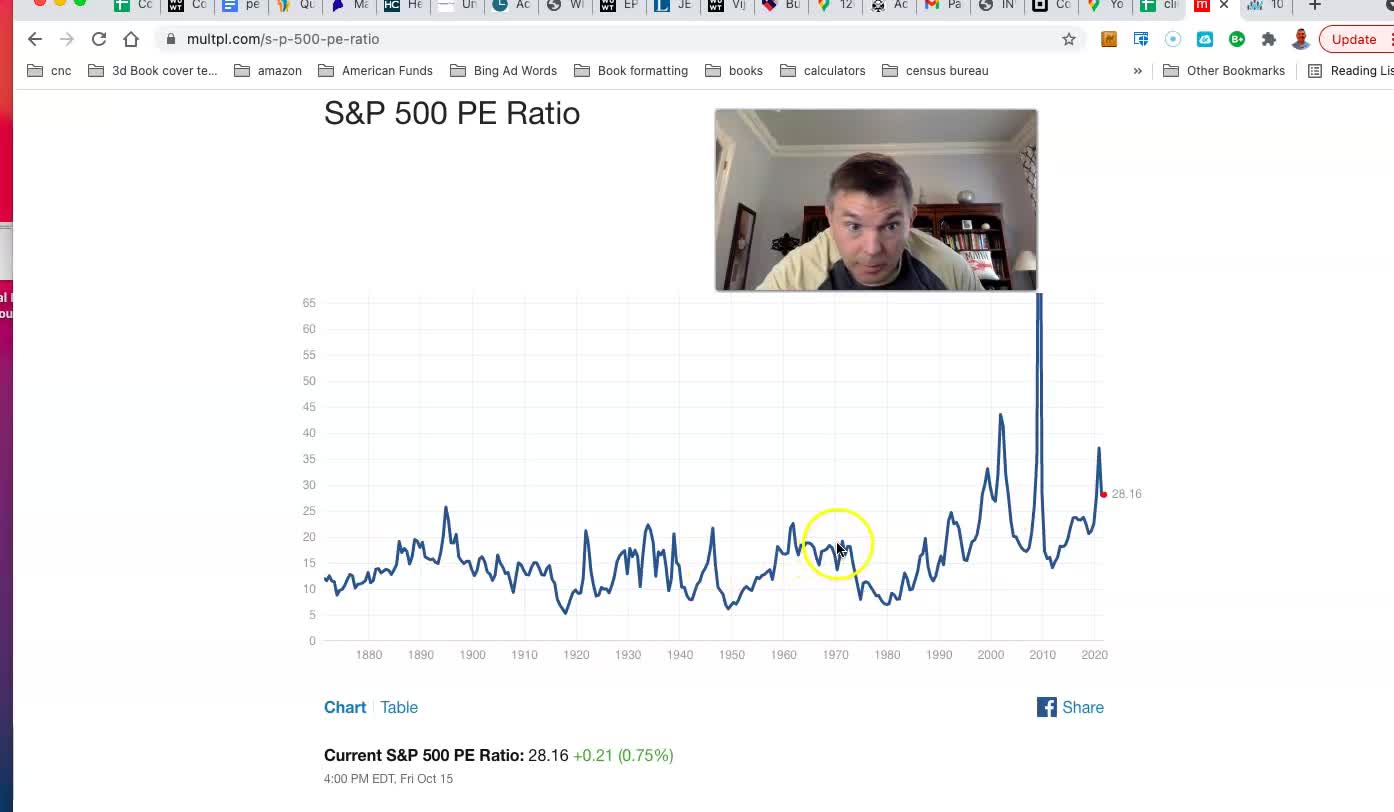This screenshot has width=1394, height=812.
Task: Click the +0.21 (0.75%) change value
Action: (623, 755)
